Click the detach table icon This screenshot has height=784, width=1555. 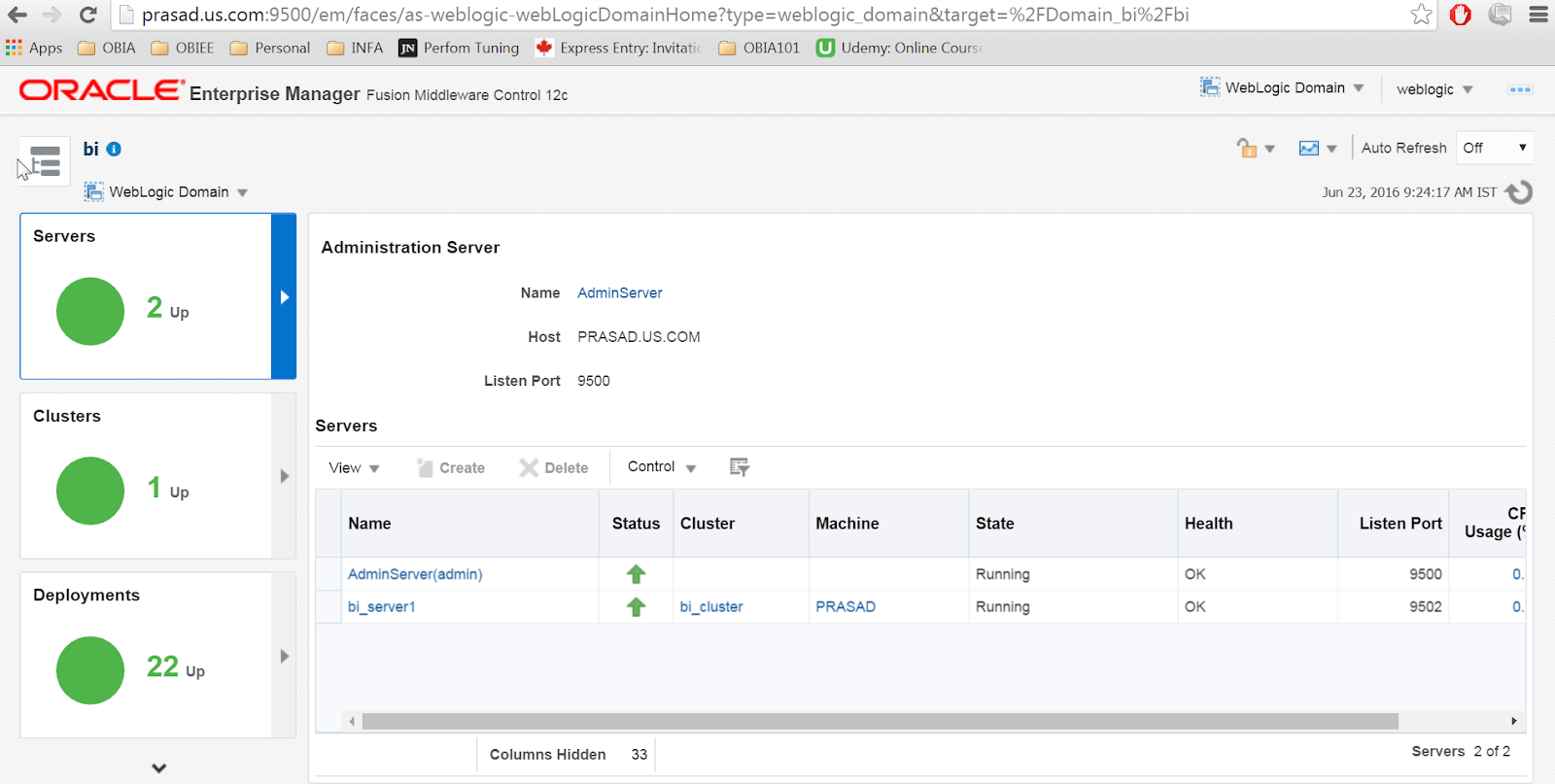(740, 467)
